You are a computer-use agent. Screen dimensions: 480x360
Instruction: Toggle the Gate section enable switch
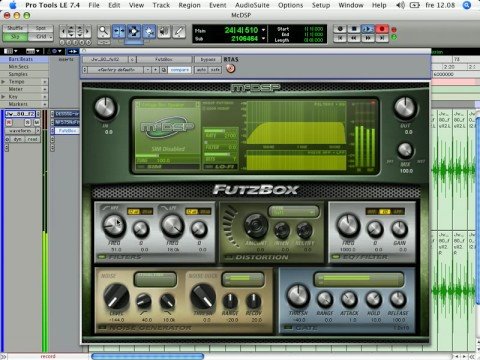[x=288, y=328]
